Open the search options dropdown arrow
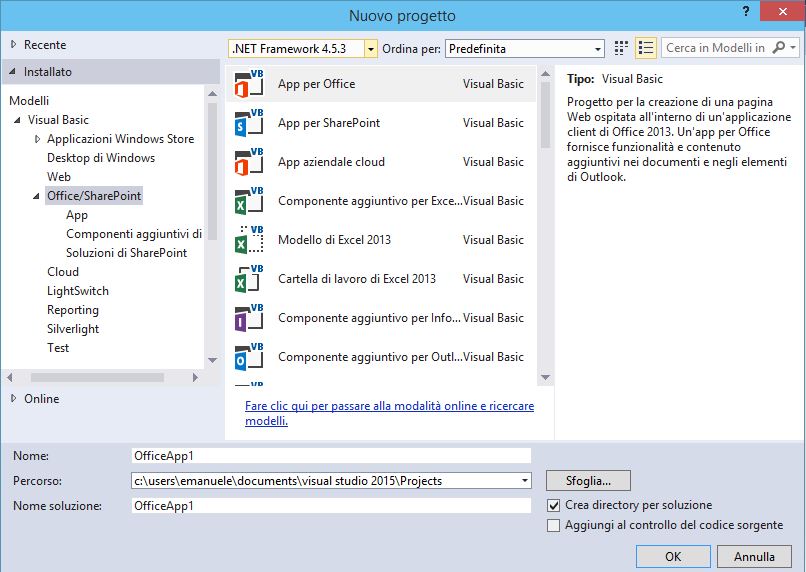This screenshot has width=806, height=572. tap(793, 48)
